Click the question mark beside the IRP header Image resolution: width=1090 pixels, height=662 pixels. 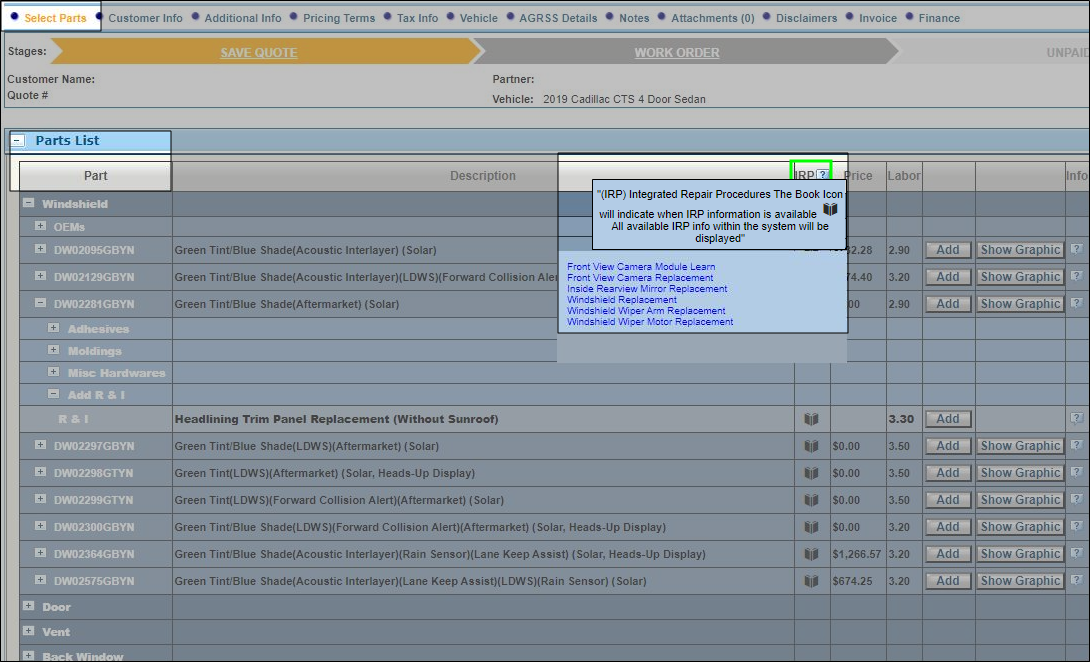pos(823,172)
